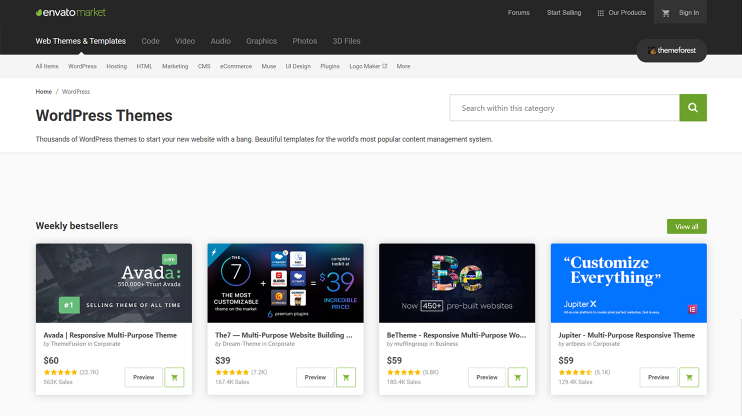Open the Our Products grid menu

[621, 13]
